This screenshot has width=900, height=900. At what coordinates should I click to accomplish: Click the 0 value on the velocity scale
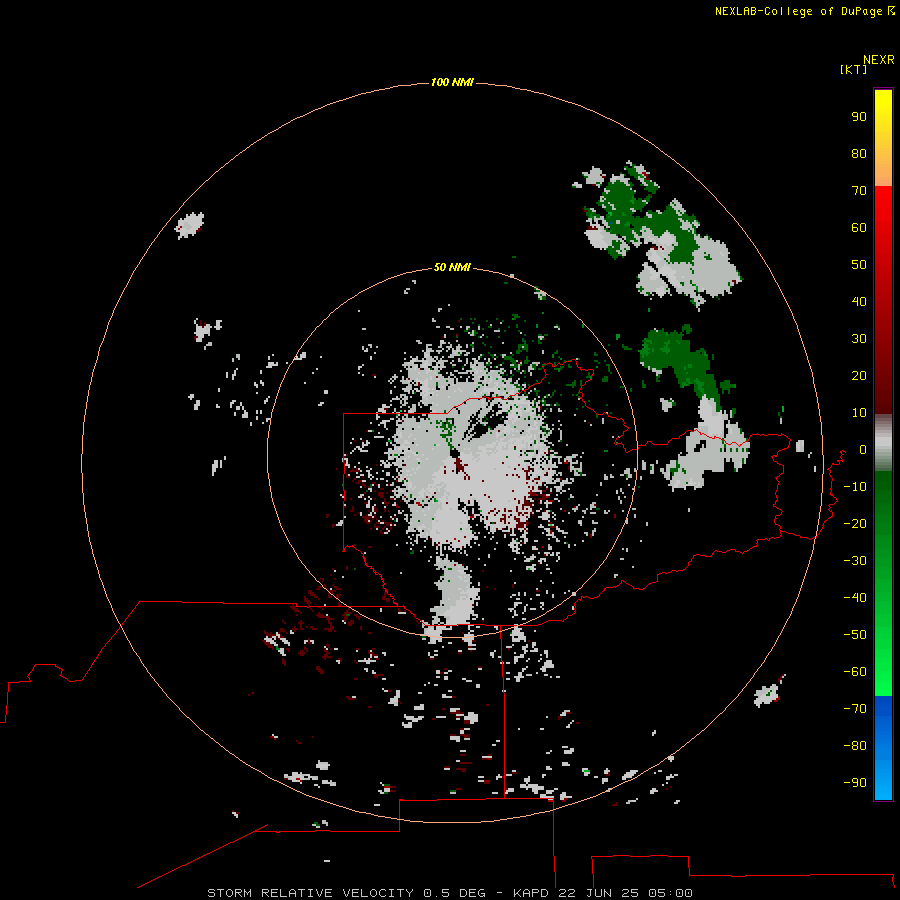point(863,449)
